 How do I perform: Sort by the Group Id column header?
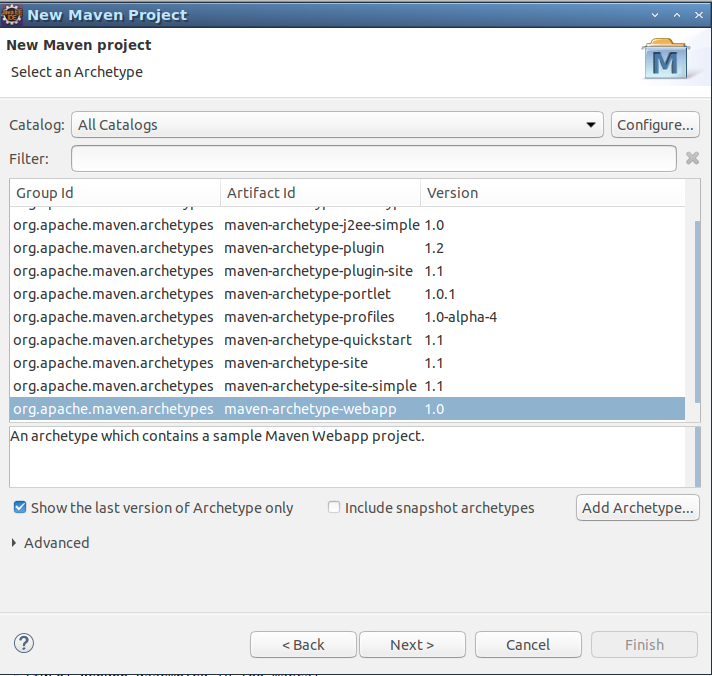coord(115,193)
